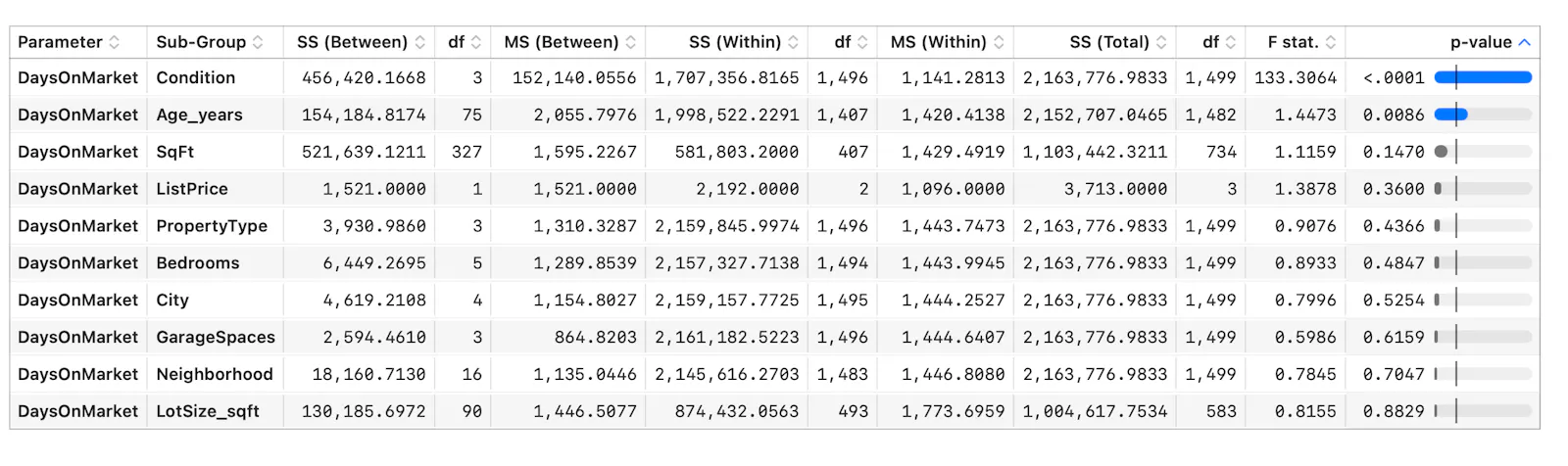Click the SqFt p-value dot indicator
1568x466 pixels.
click(x=1441, y=152)
